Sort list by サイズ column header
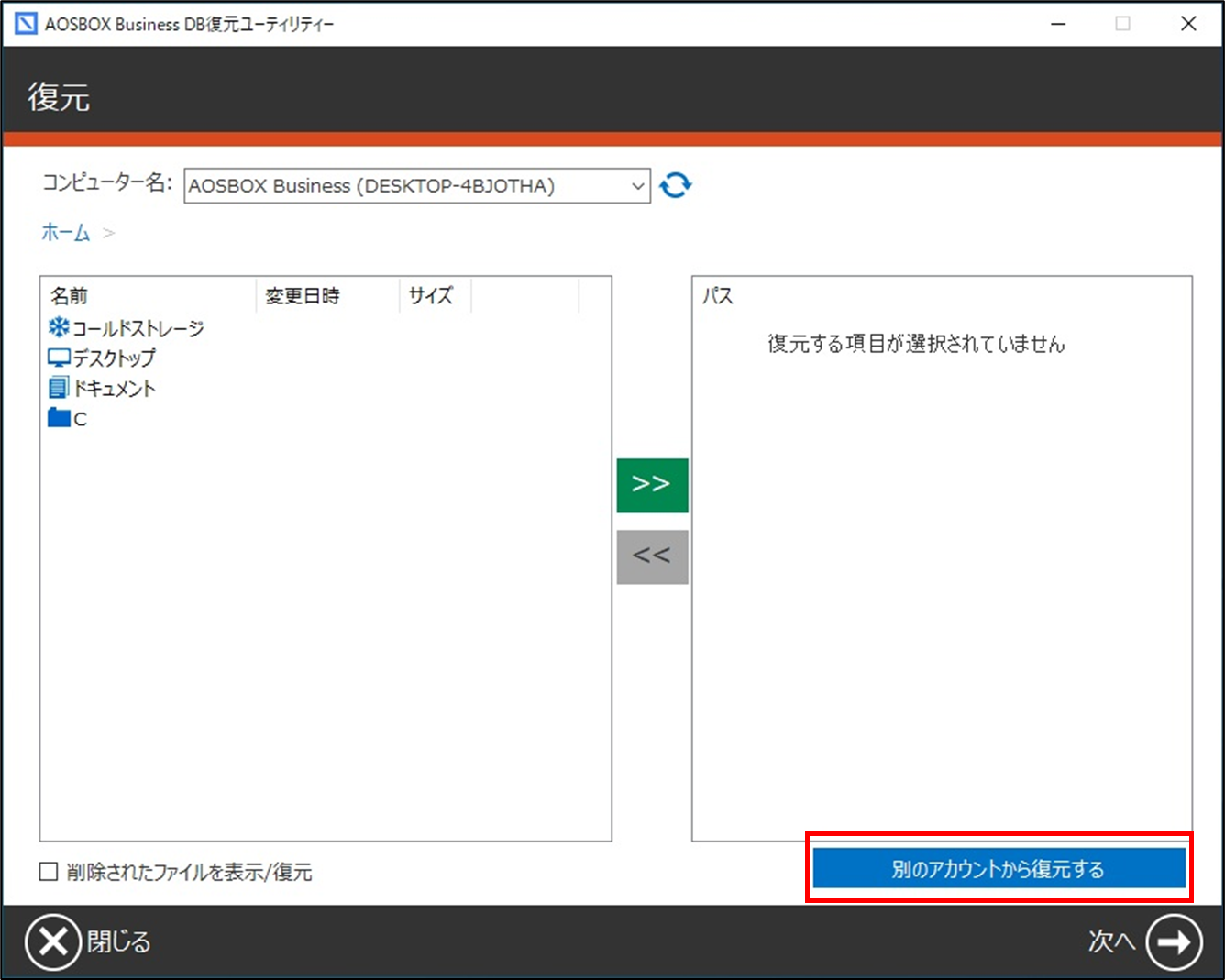 pos(431,296)
